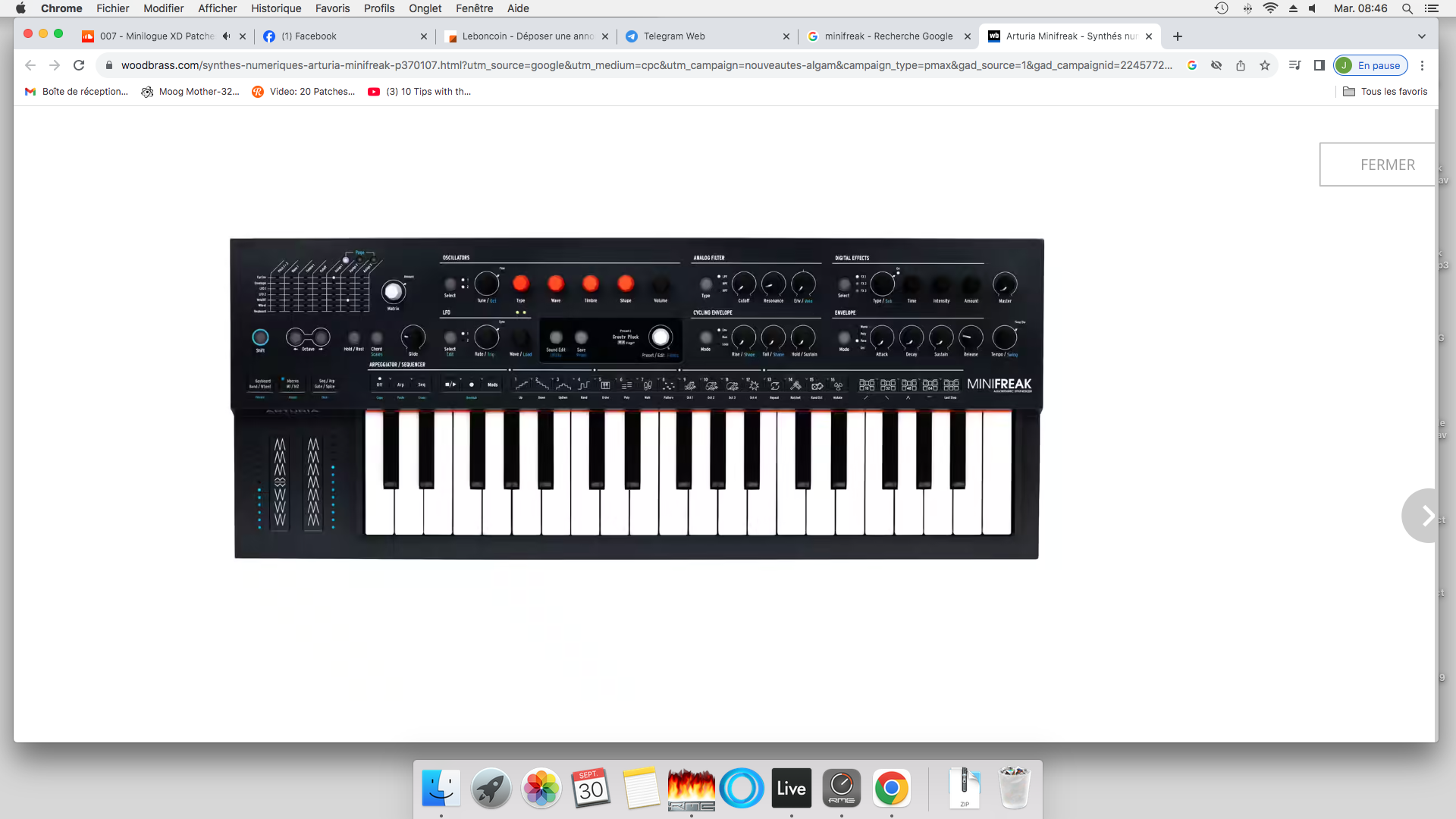Open Photos app in the dock

click(541, 789)
